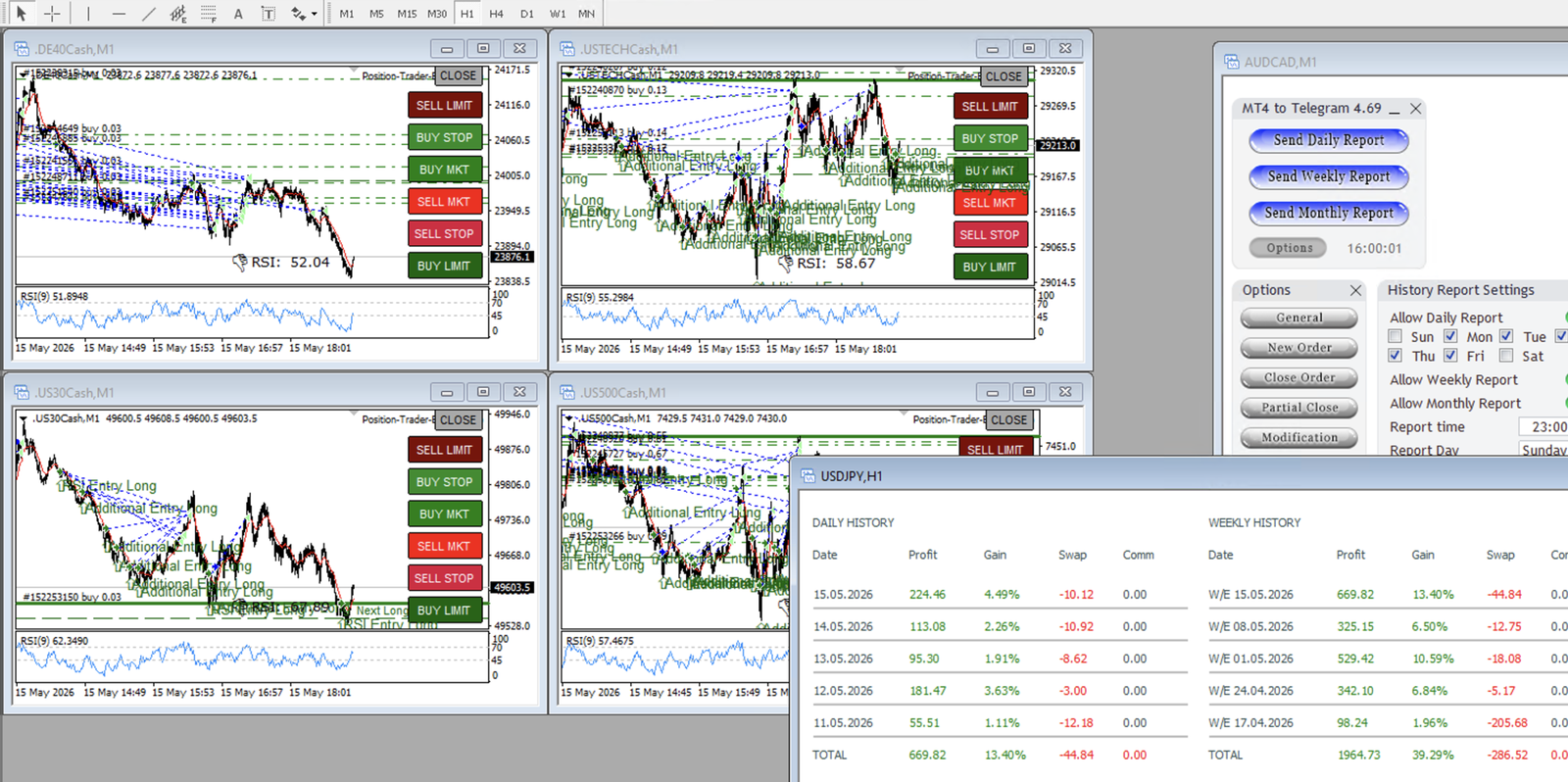Click the USDJPY,H1 window icon
The image size is (1568, 782).
pos(808,476)
